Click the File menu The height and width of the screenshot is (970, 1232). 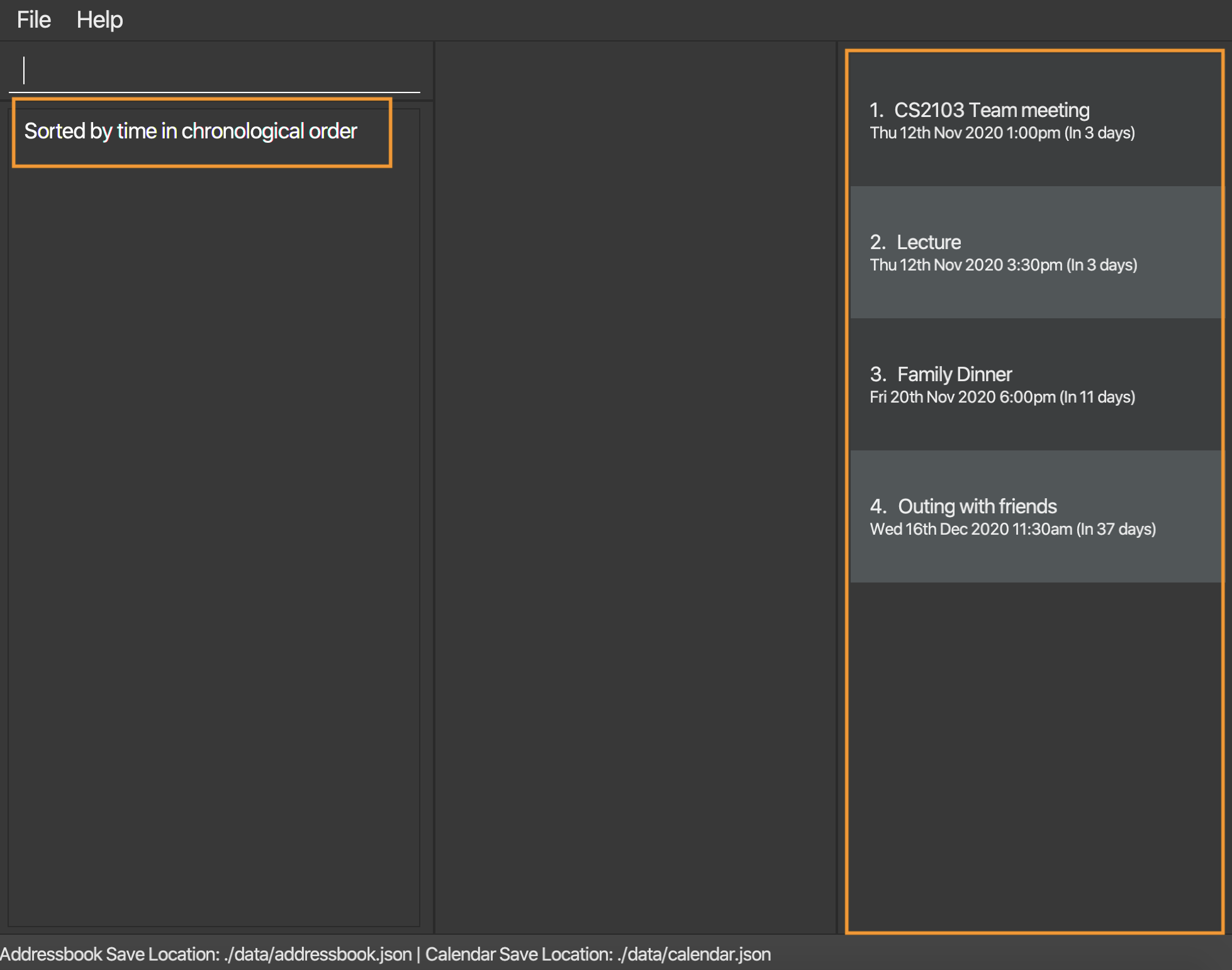click(35, 19)
